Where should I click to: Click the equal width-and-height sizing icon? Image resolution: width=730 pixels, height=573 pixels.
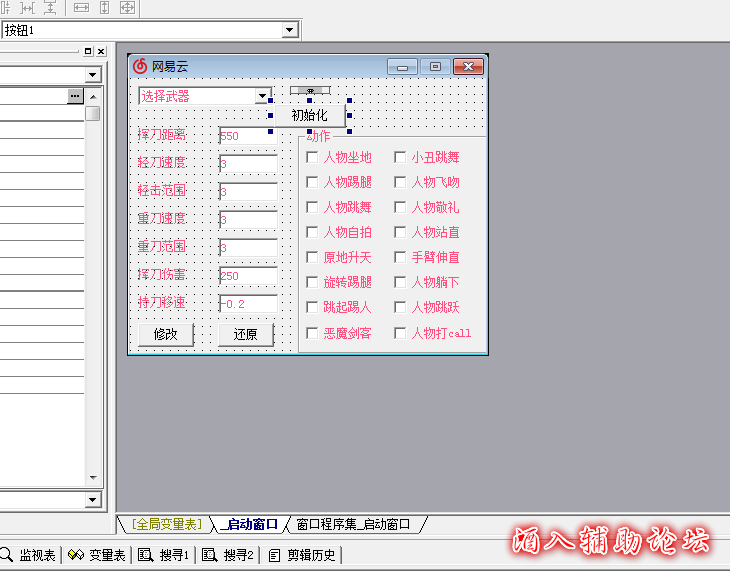point(127,7)
